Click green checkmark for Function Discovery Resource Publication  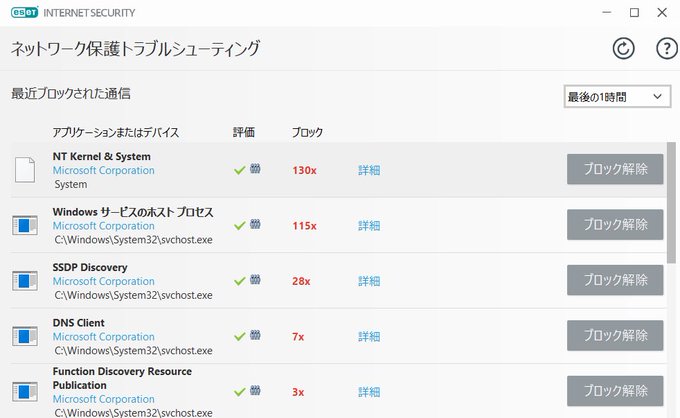[x=240, y=392]
